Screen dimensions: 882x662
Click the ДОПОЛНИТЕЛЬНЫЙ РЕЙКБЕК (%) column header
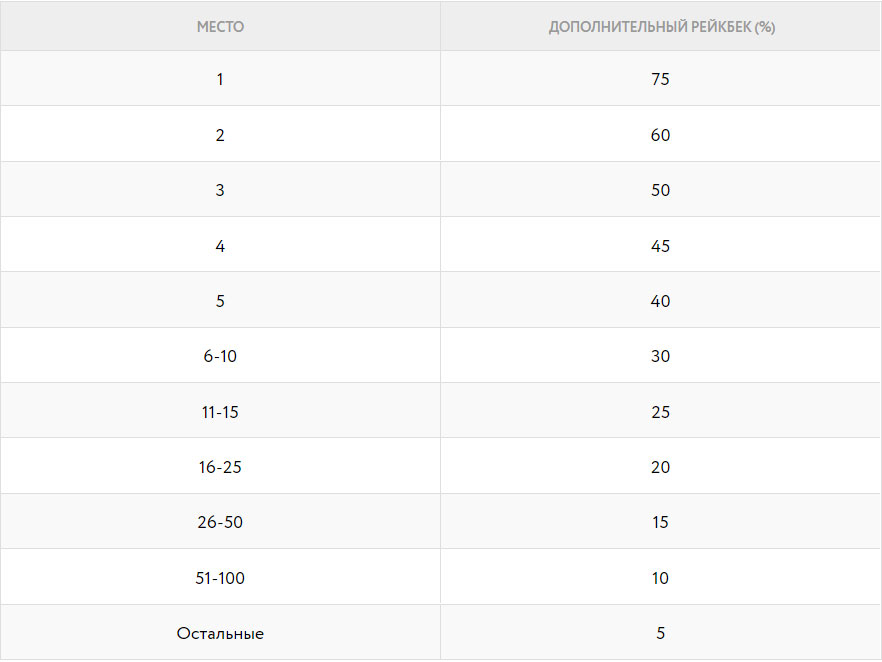click(x=662, y=26)
